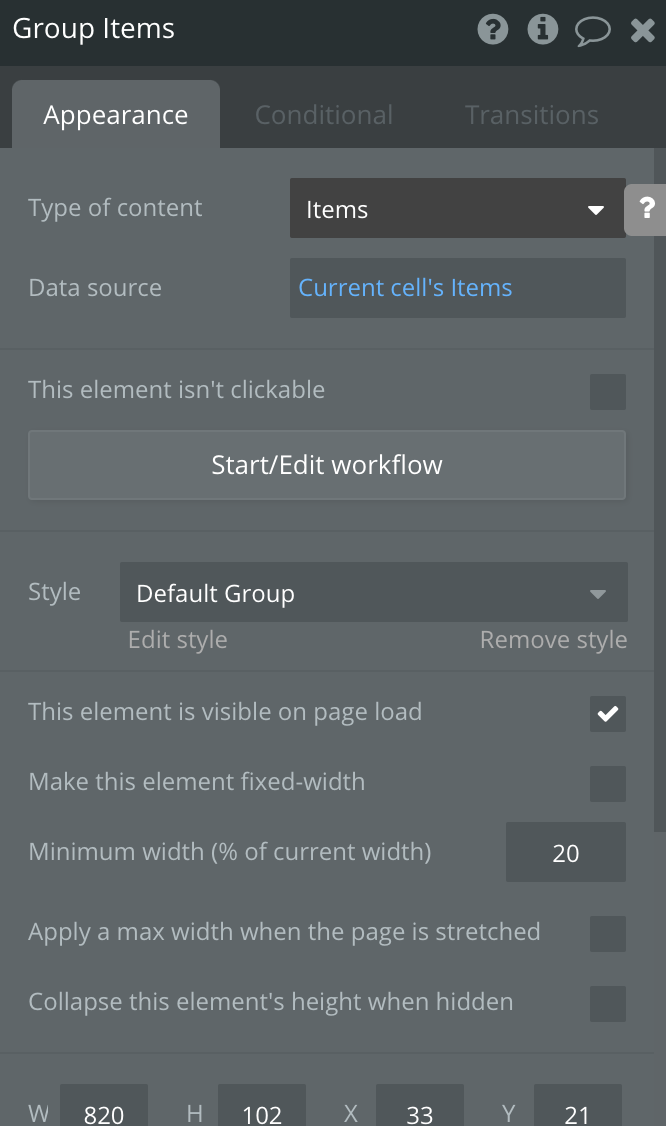
Task: Select the Appearance tab
Action: pos(116,115)
